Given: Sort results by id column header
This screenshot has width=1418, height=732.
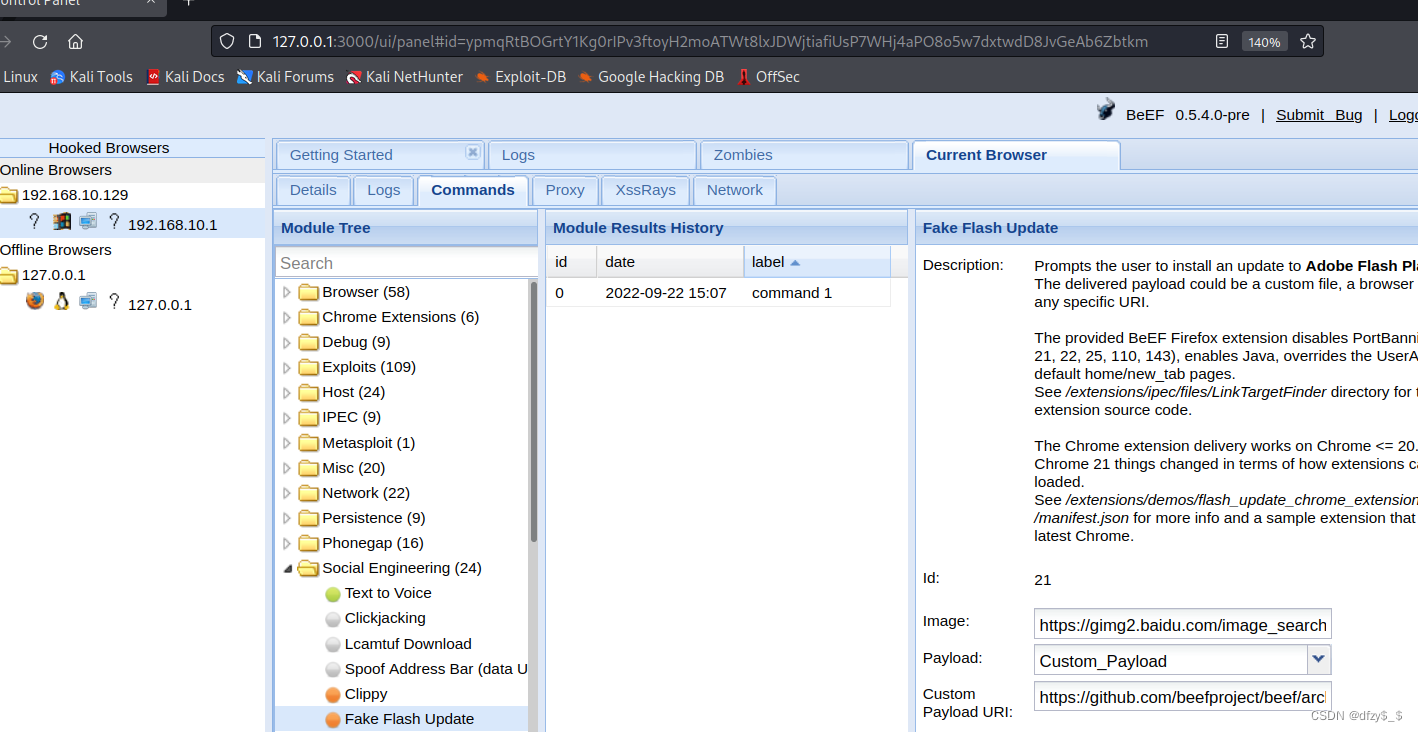Looking at the screenshot, I should 571,262.
